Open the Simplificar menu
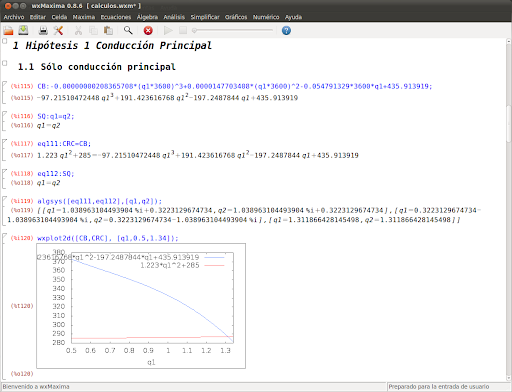The image size is (512, 392). pos(205,17)
